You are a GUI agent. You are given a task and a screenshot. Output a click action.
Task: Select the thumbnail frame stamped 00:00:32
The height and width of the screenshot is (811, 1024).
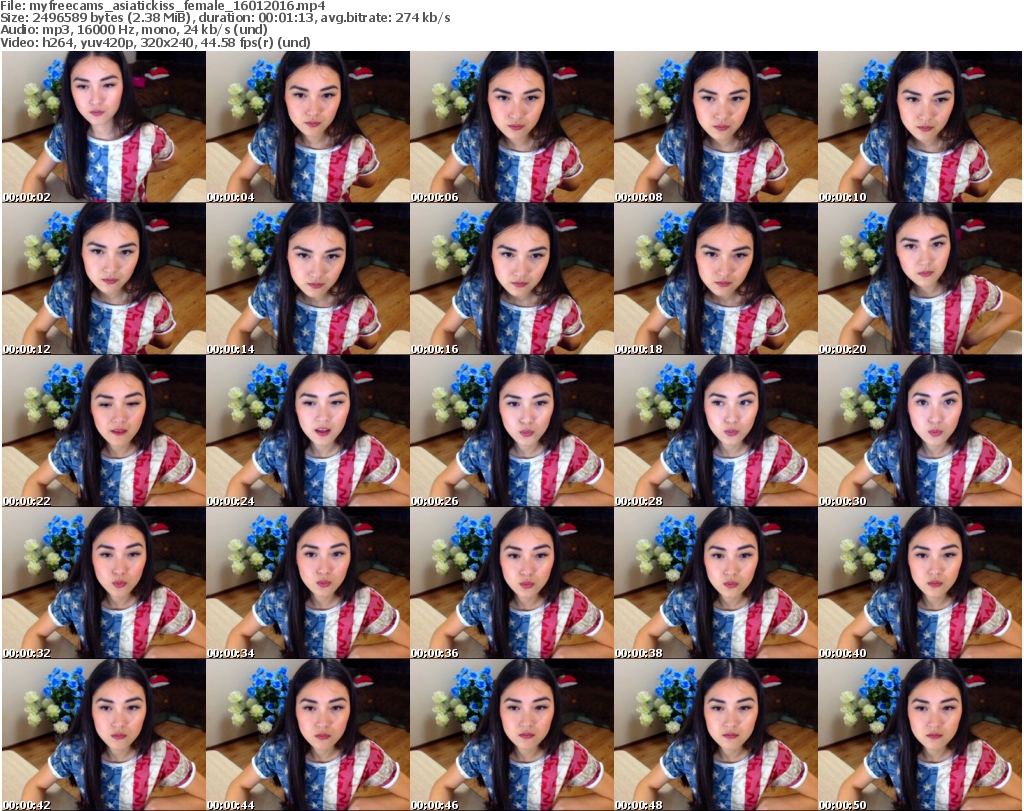[104, 583]
